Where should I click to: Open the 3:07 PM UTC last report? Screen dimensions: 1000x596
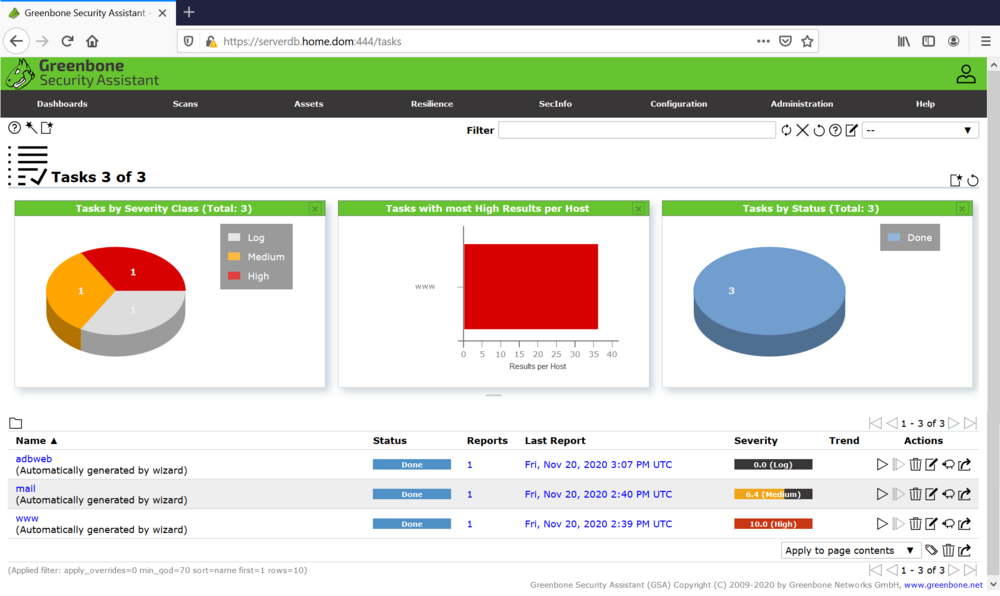(598, 465)
